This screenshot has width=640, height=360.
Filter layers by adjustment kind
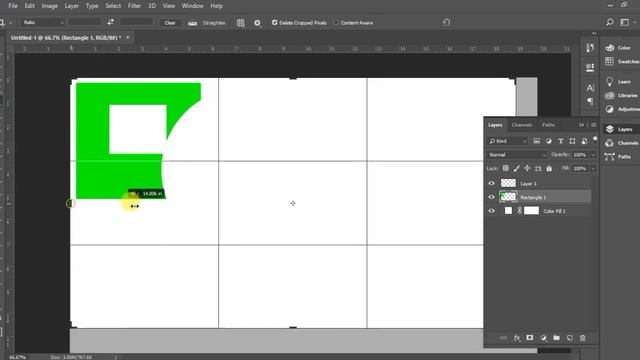click(549, 141)
